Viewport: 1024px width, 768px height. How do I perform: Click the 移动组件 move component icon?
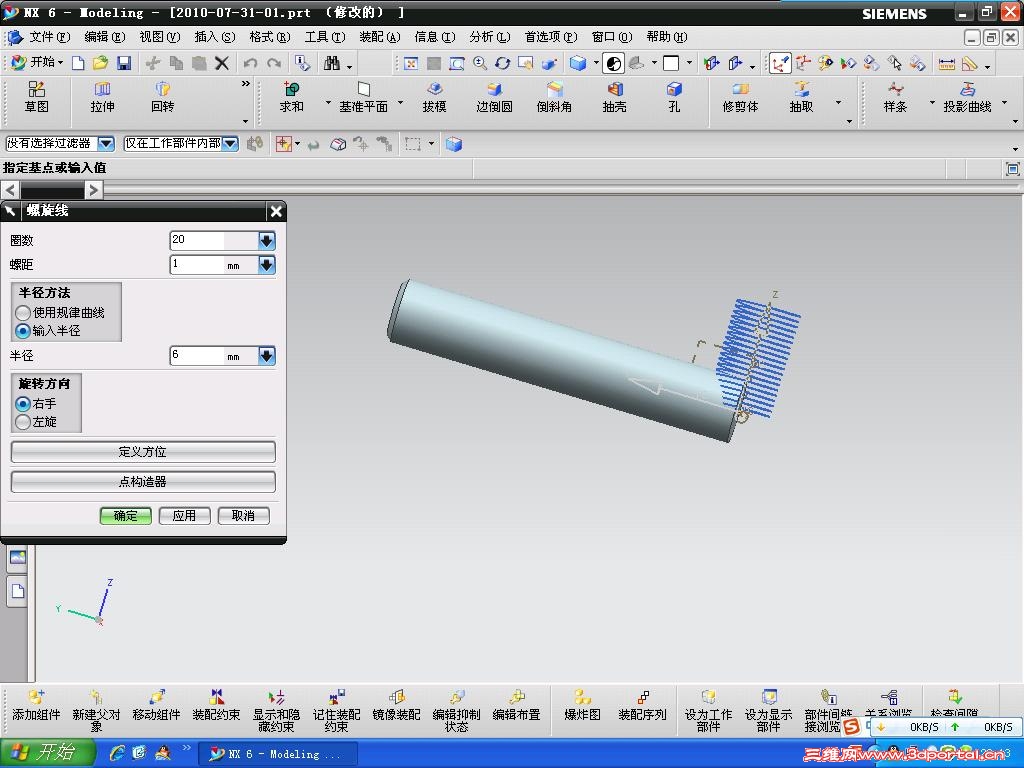(x=156, y=707)
